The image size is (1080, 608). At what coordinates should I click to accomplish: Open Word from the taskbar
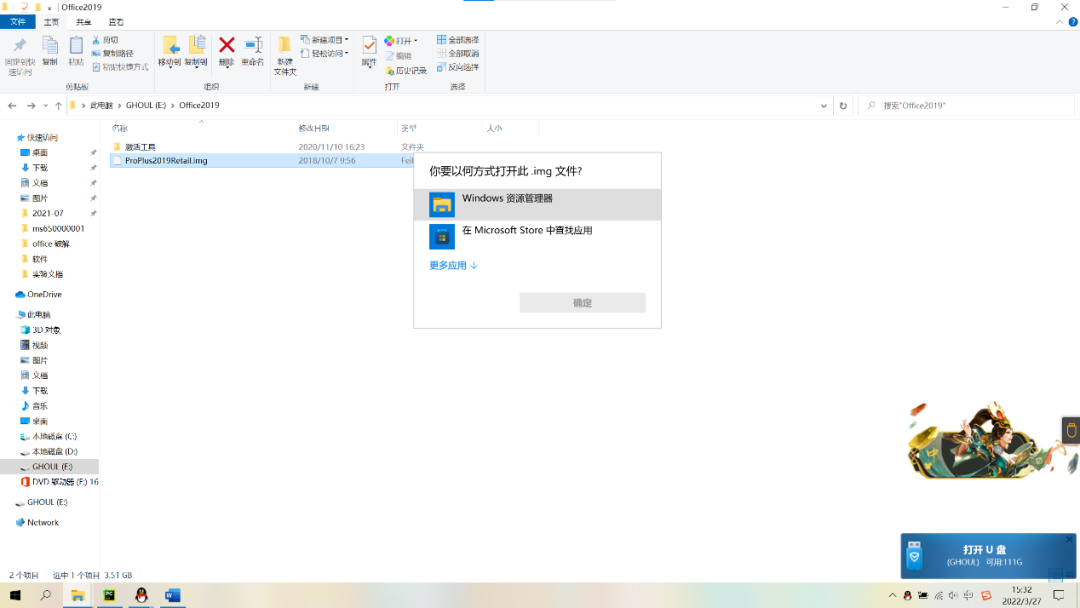172,596
